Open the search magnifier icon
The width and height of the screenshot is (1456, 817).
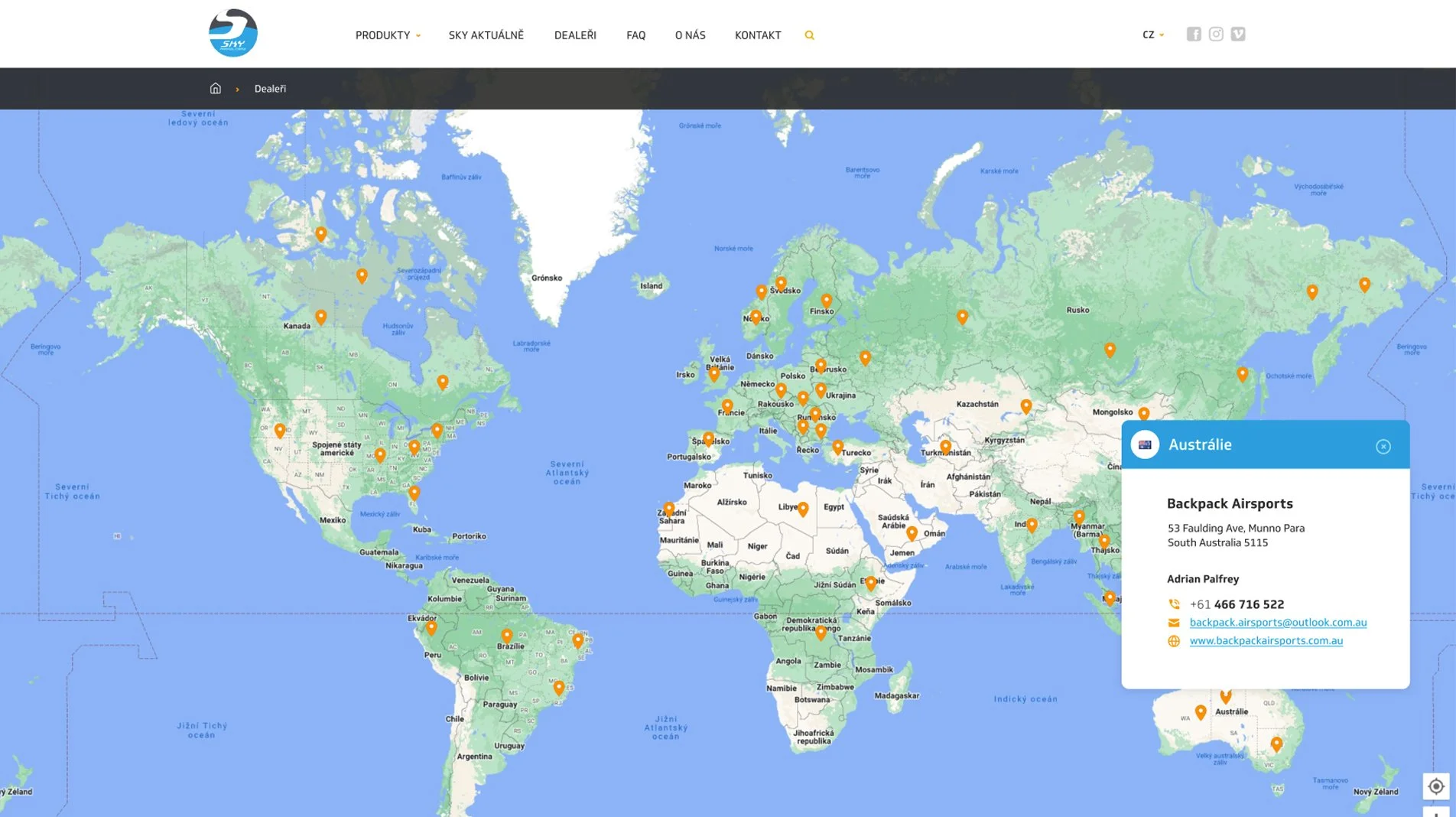coord(809,35)
